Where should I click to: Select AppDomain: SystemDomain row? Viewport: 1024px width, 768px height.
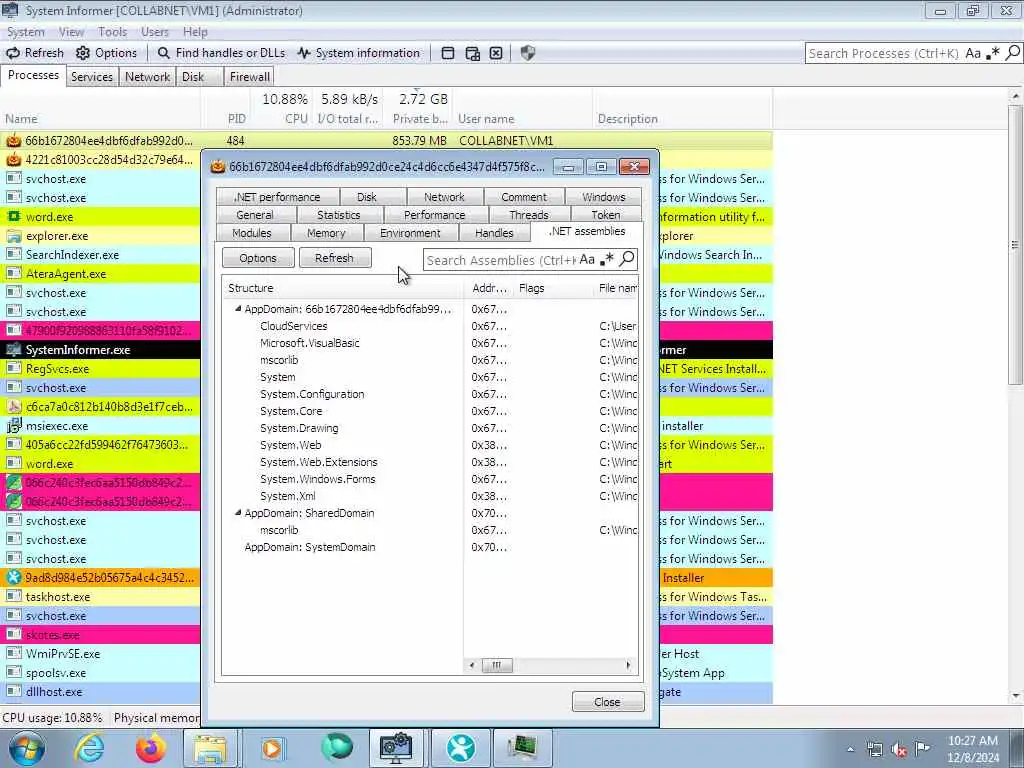[430, 547]
